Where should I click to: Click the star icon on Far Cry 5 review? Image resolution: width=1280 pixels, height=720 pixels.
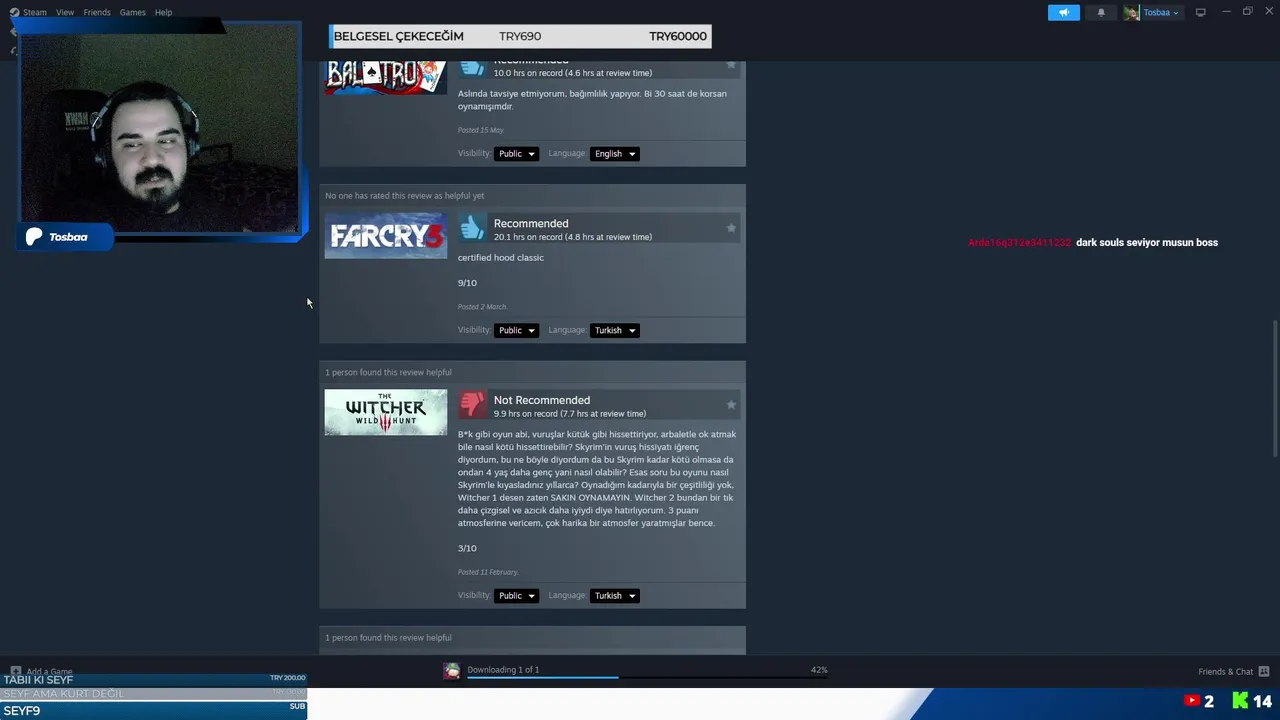[x=731, y=228]
